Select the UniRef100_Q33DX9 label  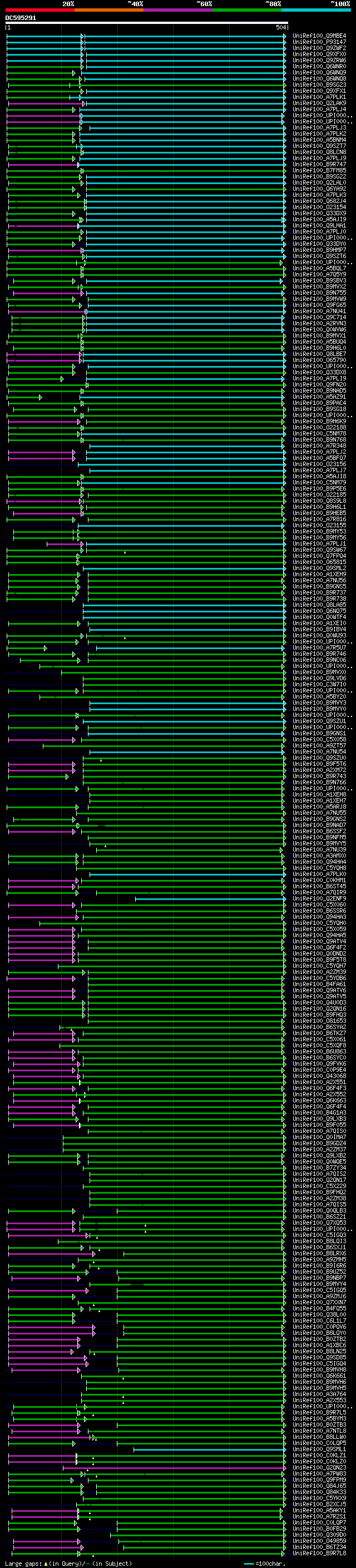point(319,213)
